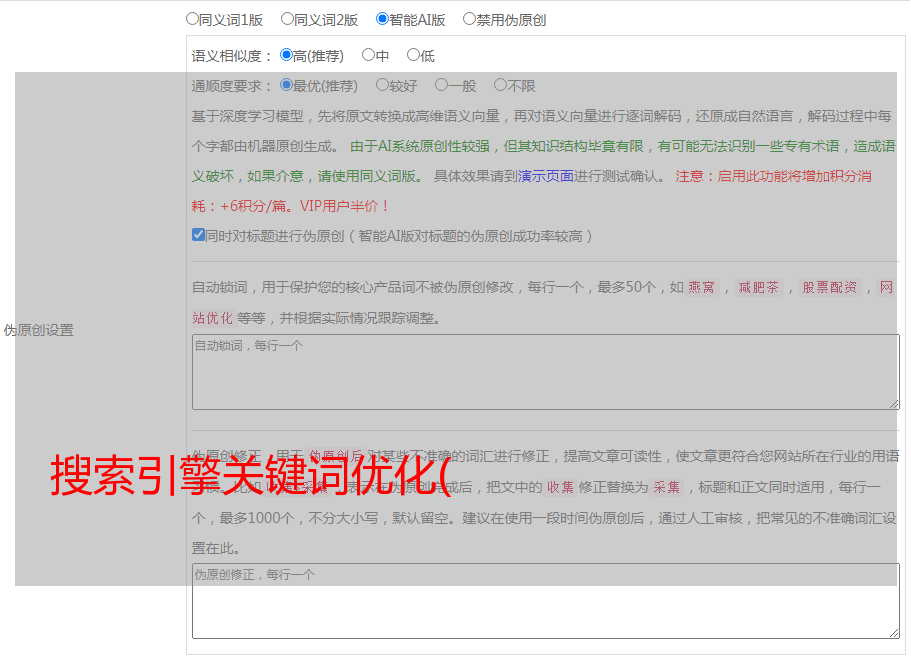Click the 自动锁词 textarea resize handle
Image resolution: width=911 pixels, height=658 pixels.
[x=894, y=403]
